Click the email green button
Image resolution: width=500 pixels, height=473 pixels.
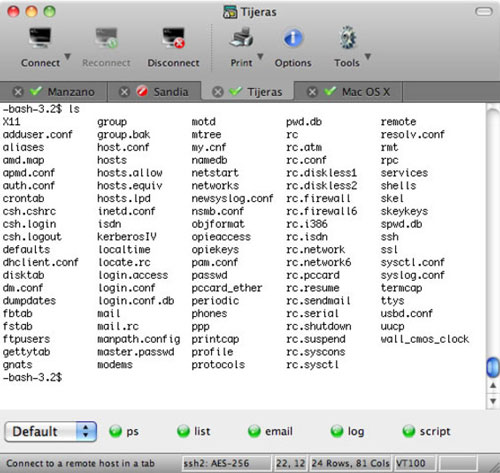pyautogui.click(x=270, y=431)
